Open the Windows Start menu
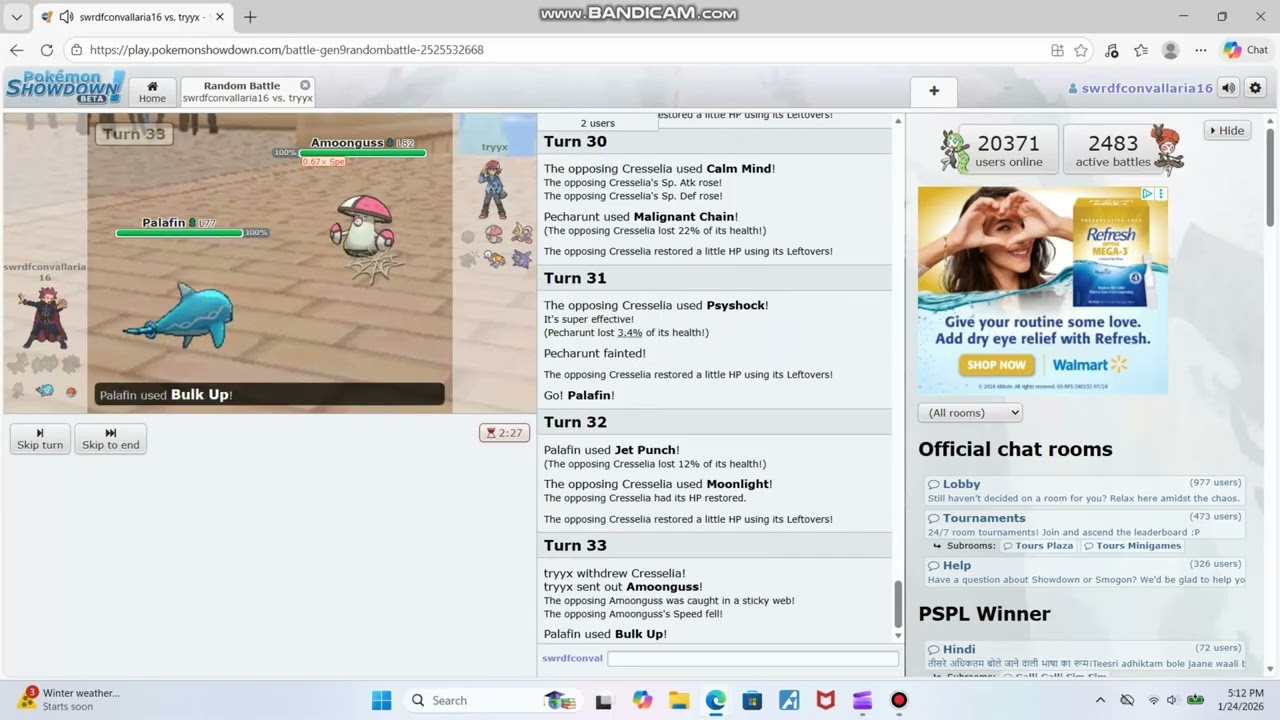The image size is (1280, 720). 381,700
